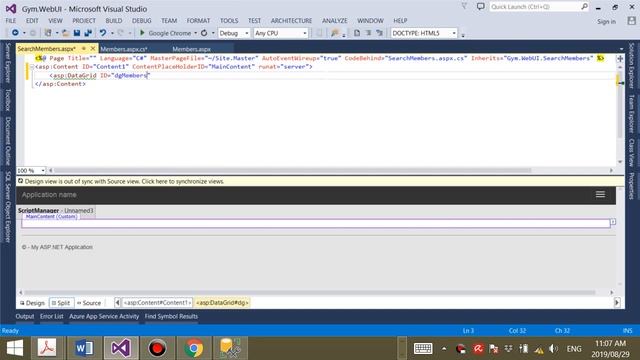
Task: Open the notifications flag icon
Action: click(464, 7)
